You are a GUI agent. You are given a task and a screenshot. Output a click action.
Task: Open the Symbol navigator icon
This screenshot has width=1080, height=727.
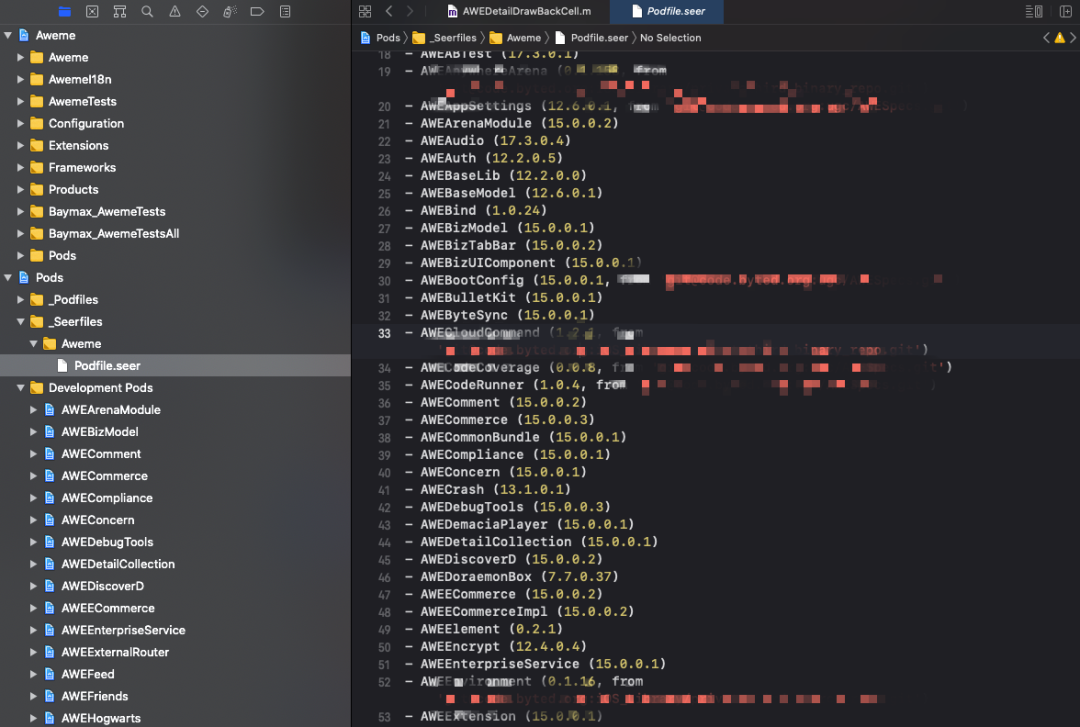120,11
